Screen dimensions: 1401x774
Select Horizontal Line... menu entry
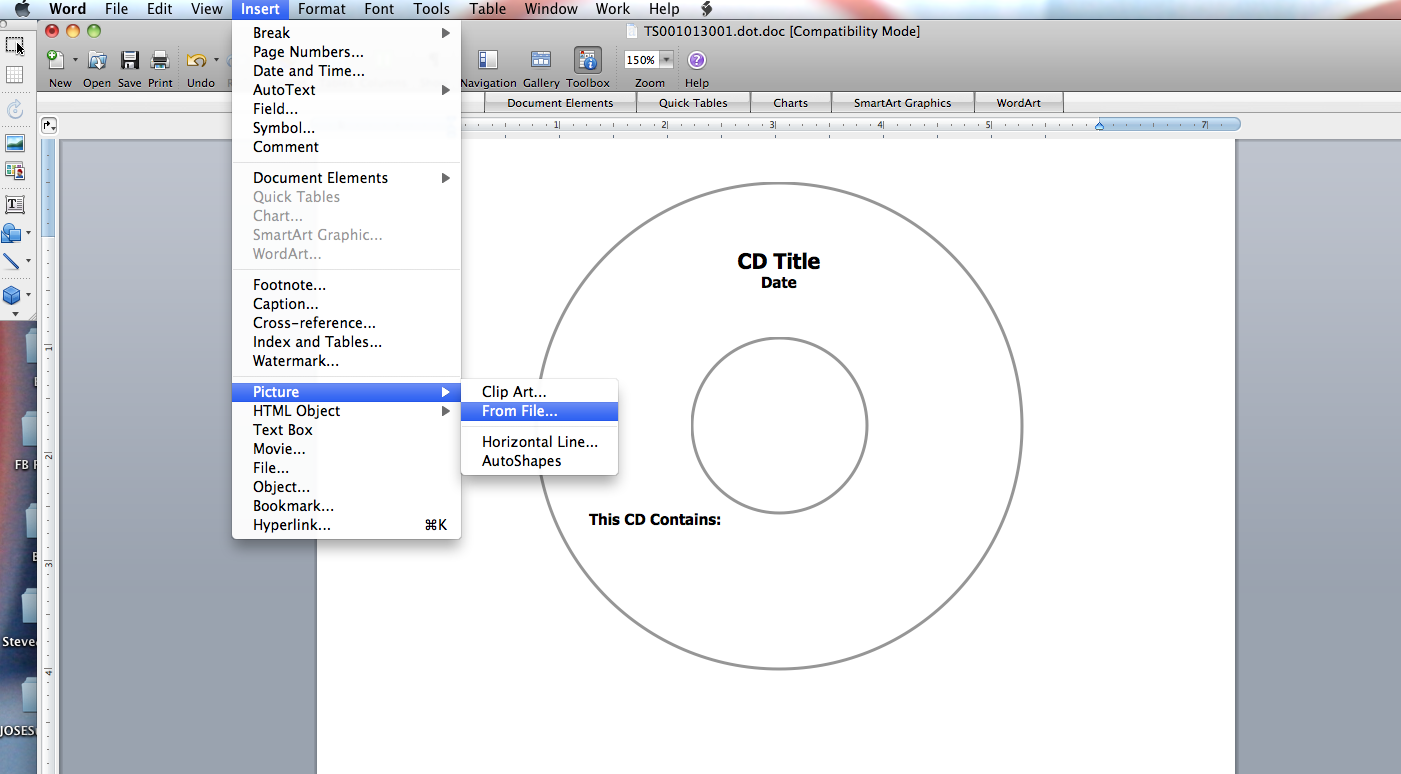[539, 442]
